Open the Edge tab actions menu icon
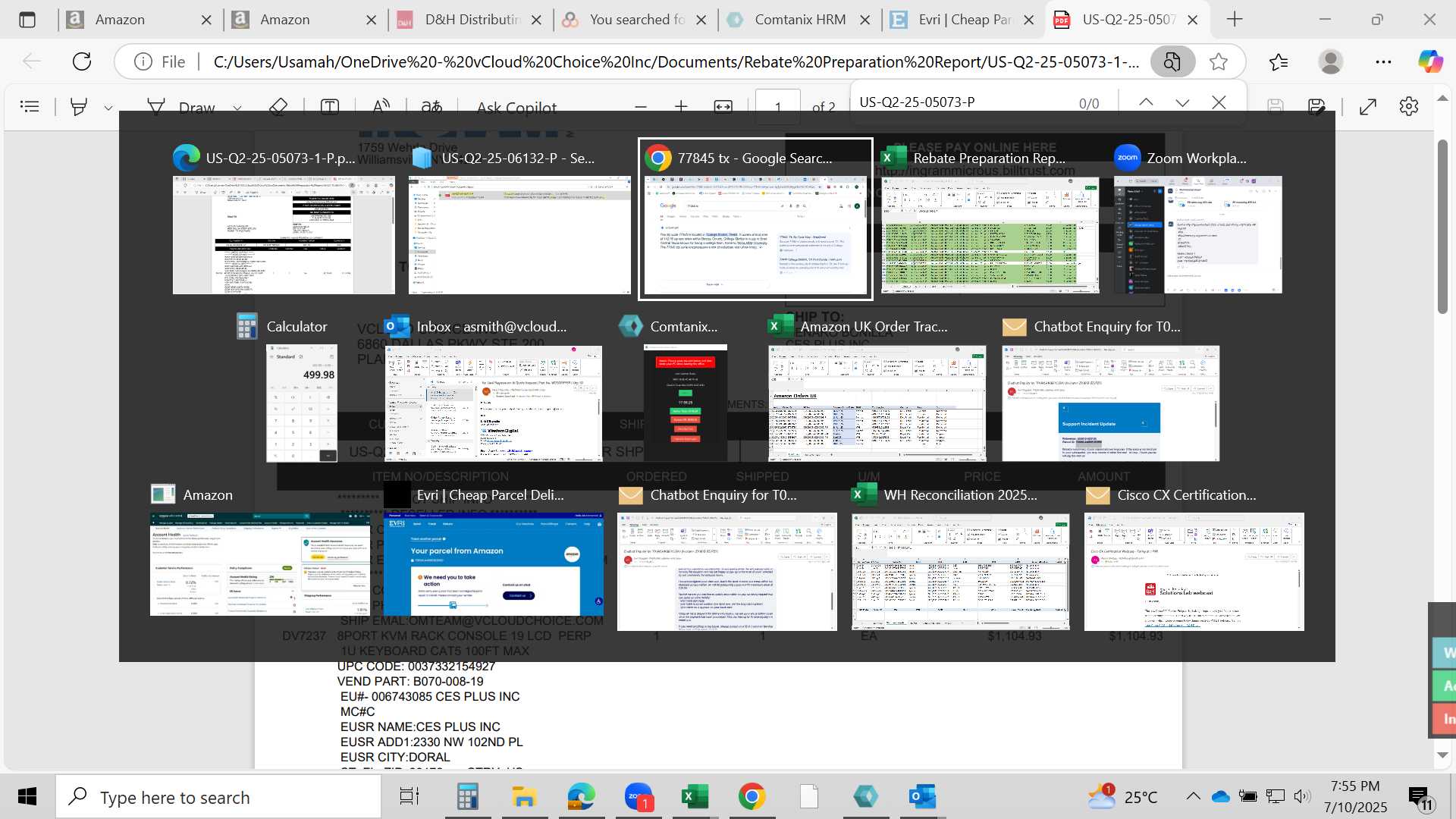This screenshot has height=819, width=1456. coord(27,20)
